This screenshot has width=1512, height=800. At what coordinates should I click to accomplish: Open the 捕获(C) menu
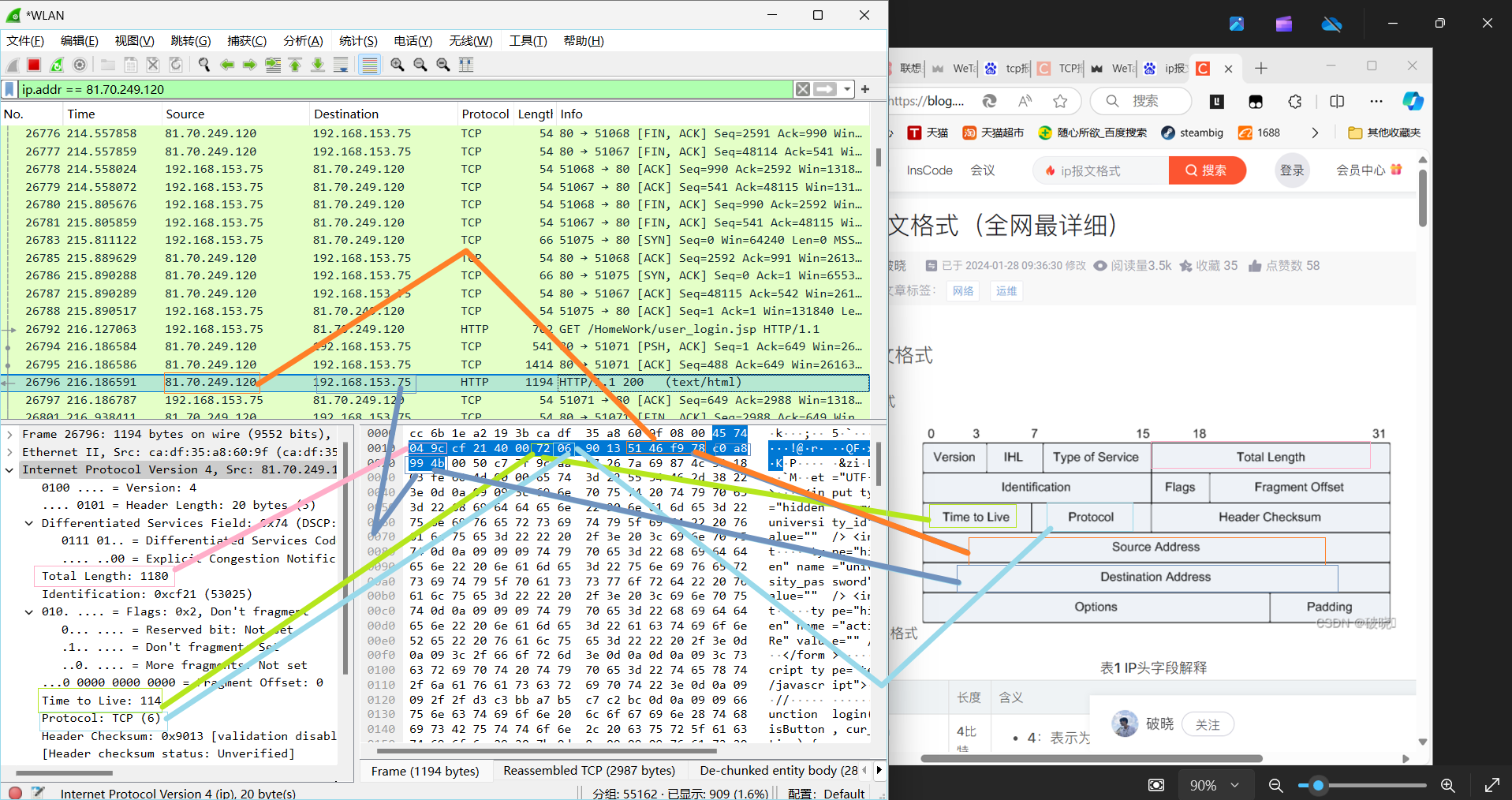pyautogui.click(x=247, y=41)
